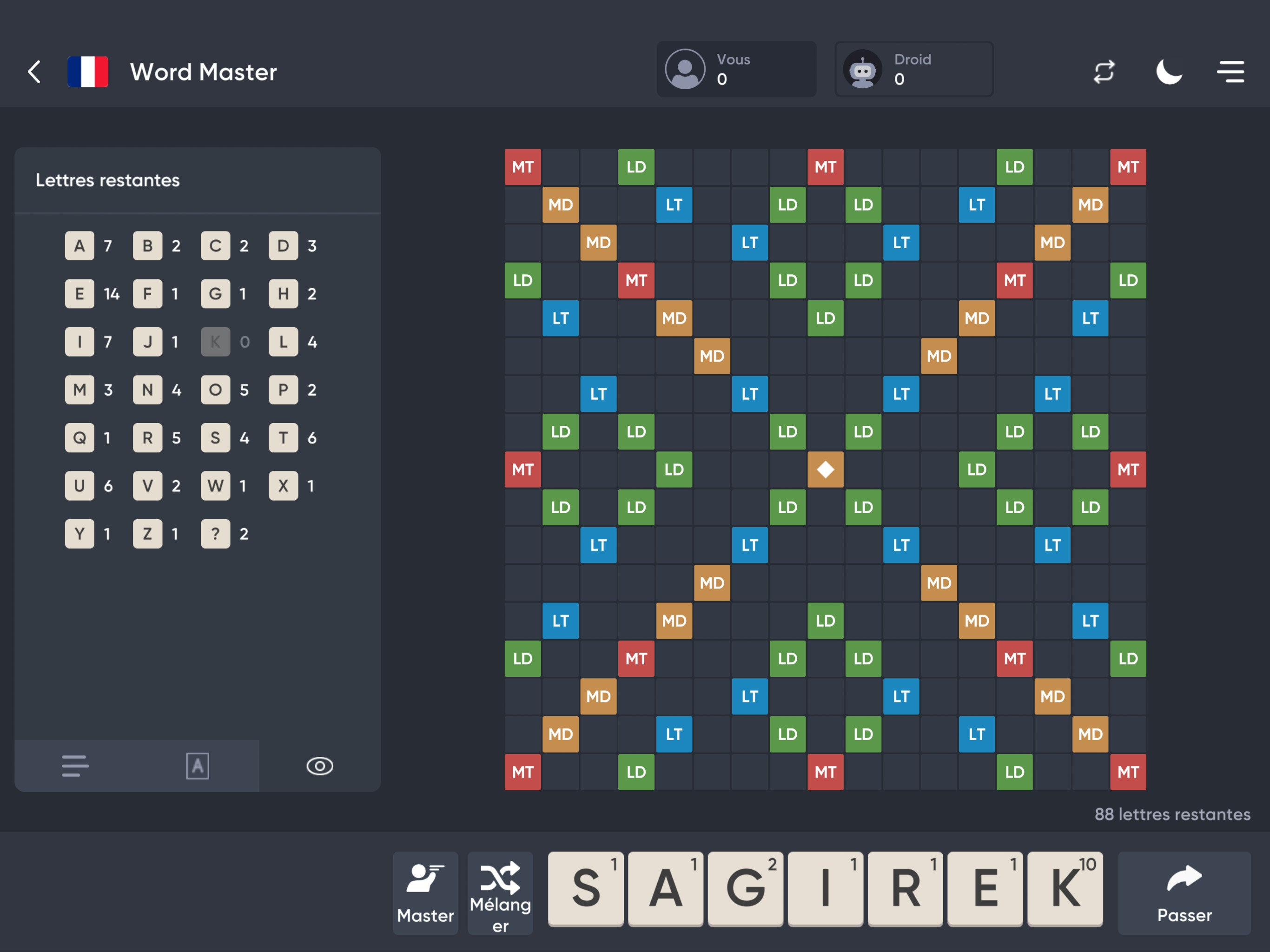Click the French flag icon
The width and height of the screenshot is (1270, 952).
pos(87,72)
